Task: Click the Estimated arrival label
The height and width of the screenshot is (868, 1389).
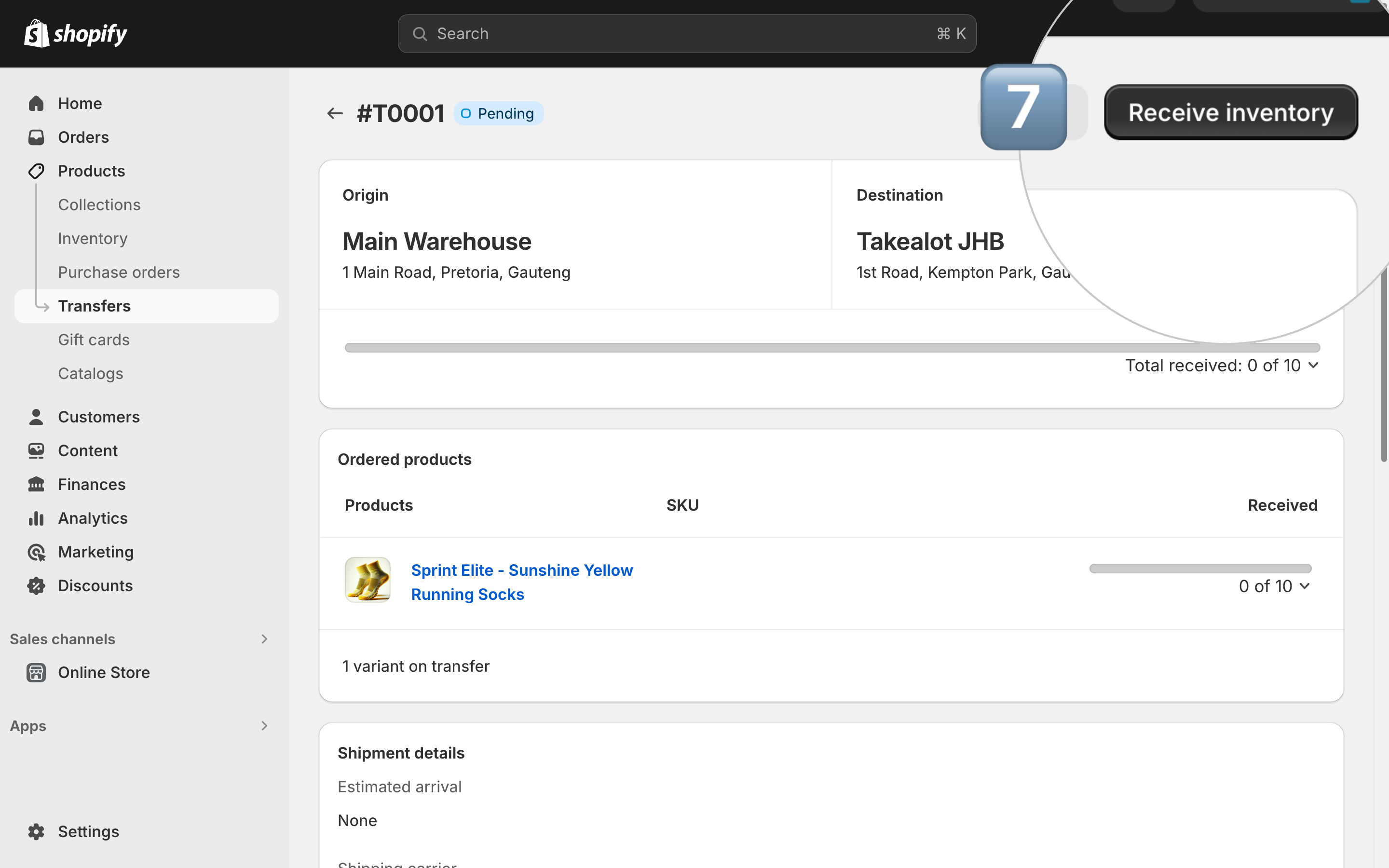Action: click(x=399, y=787)
